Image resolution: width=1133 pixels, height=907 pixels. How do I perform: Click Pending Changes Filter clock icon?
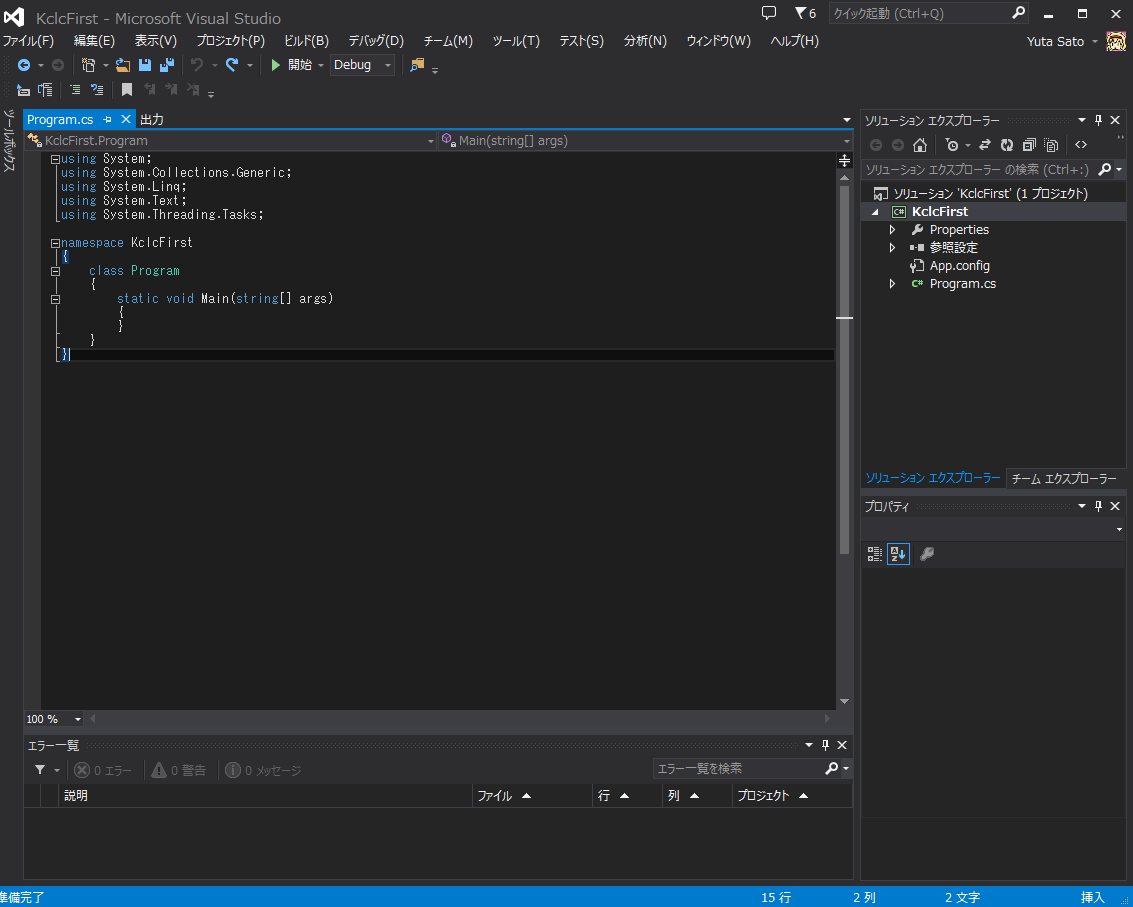tap(952, 145)
